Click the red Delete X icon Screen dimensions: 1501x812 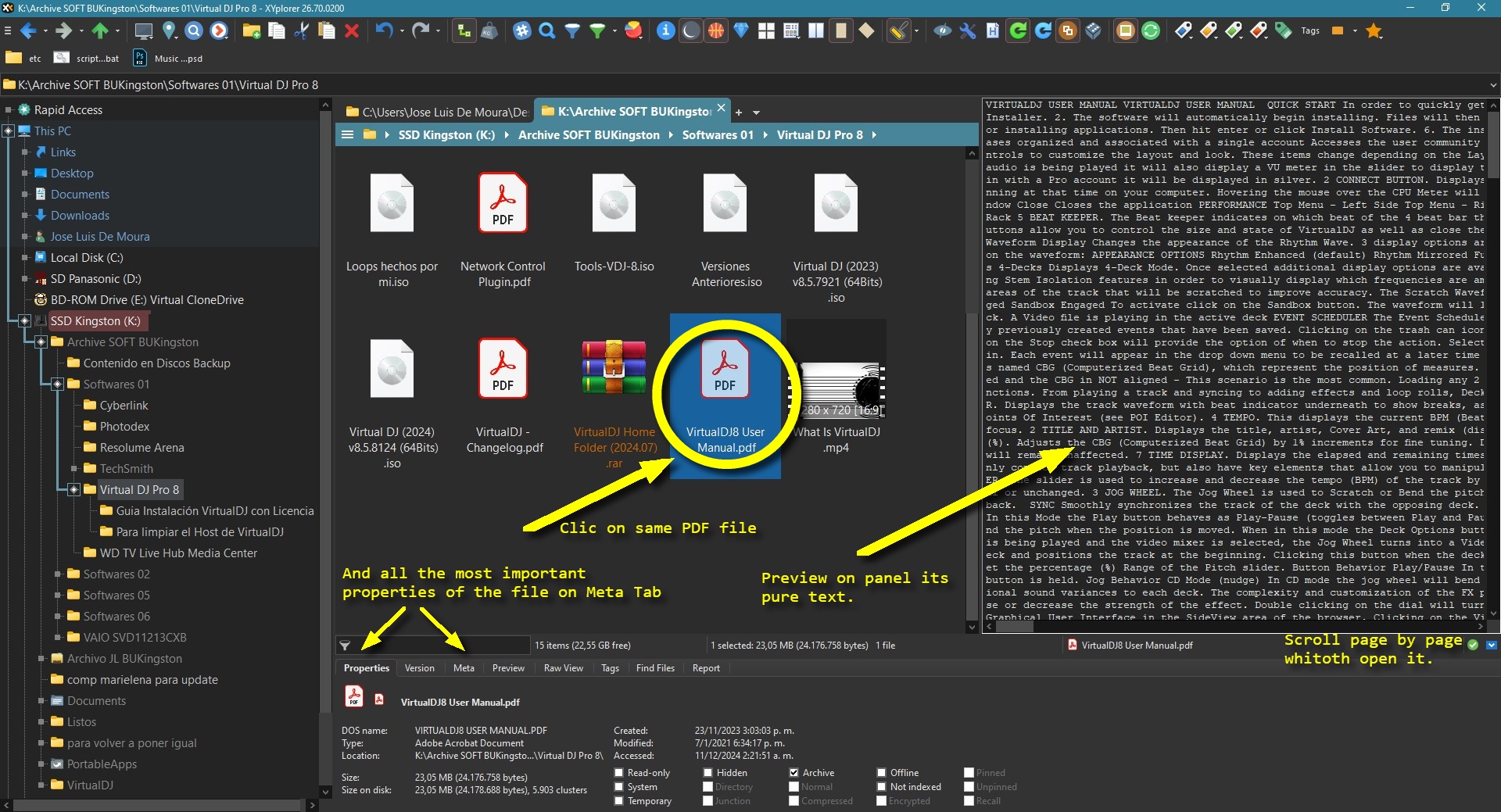352,31
